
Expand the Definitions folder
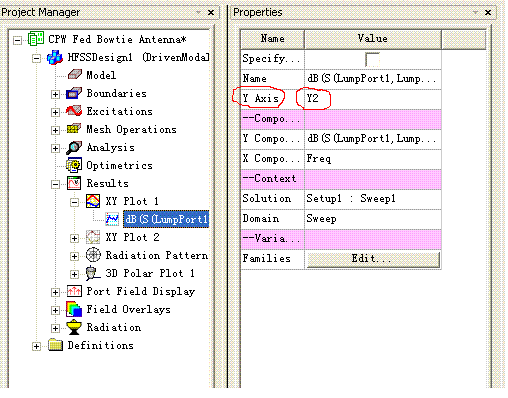click(x=36, y=347)
